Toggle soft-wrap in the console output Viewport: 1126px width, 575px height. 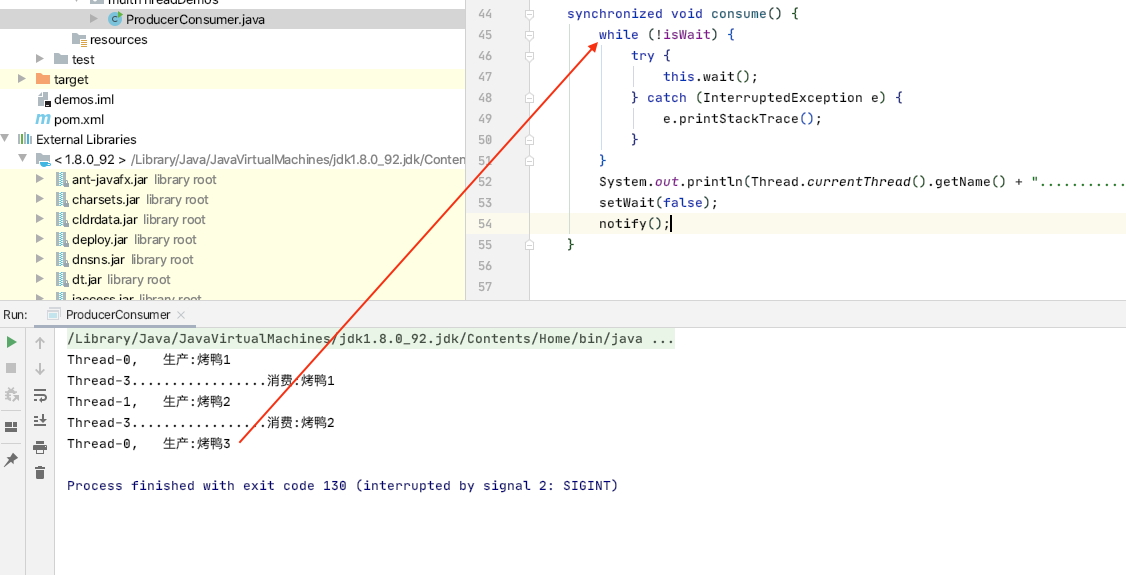coord(40,394)
